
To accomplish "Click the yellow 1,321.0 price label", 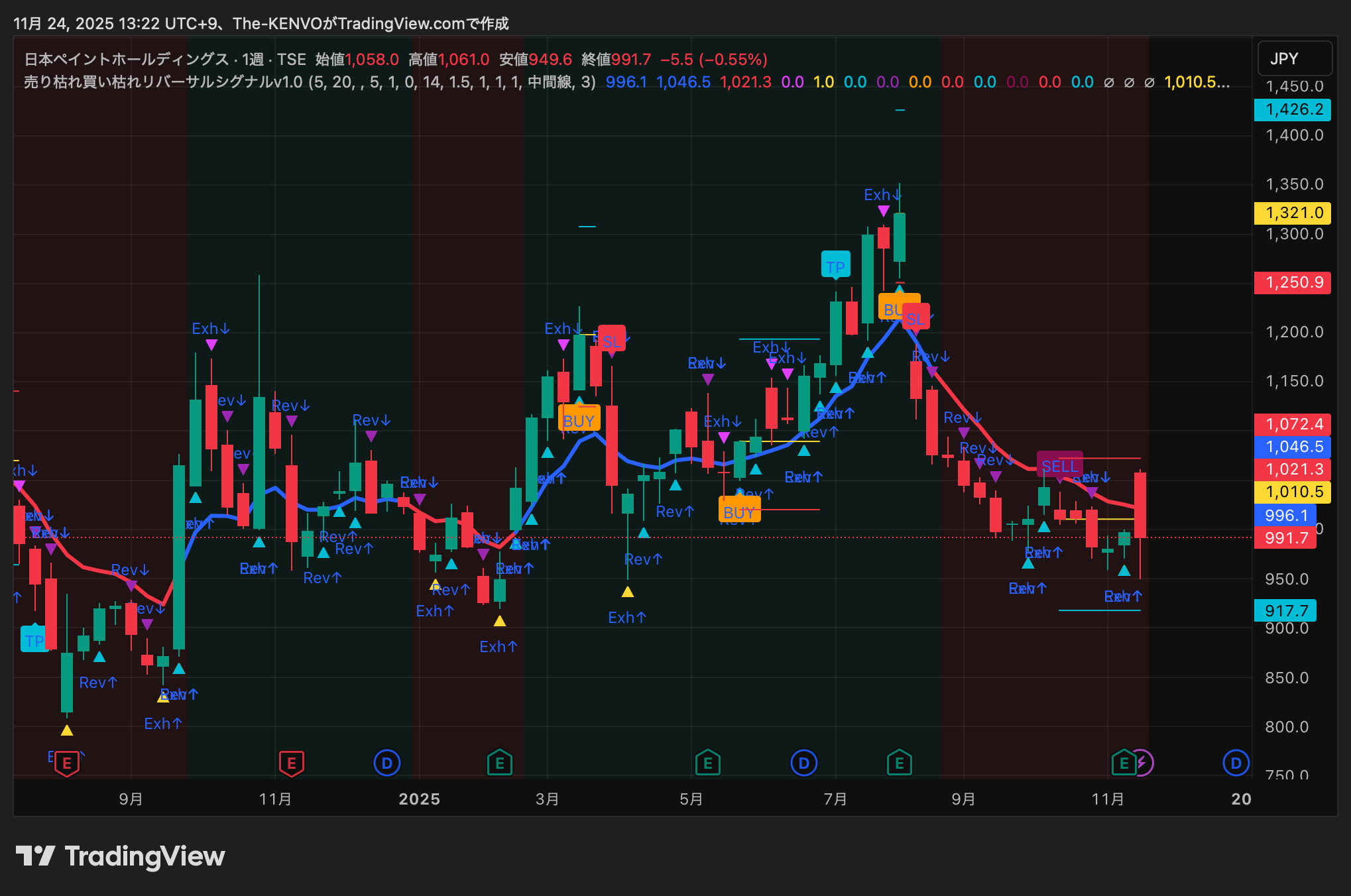I will [1293, 213].
